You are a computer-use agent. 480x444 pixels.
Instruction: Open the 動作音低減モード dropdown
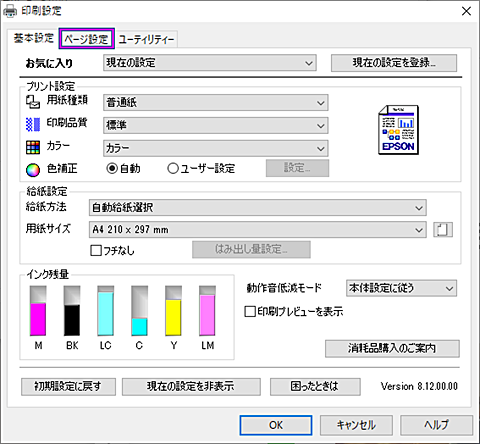click(x=401, y=288)
